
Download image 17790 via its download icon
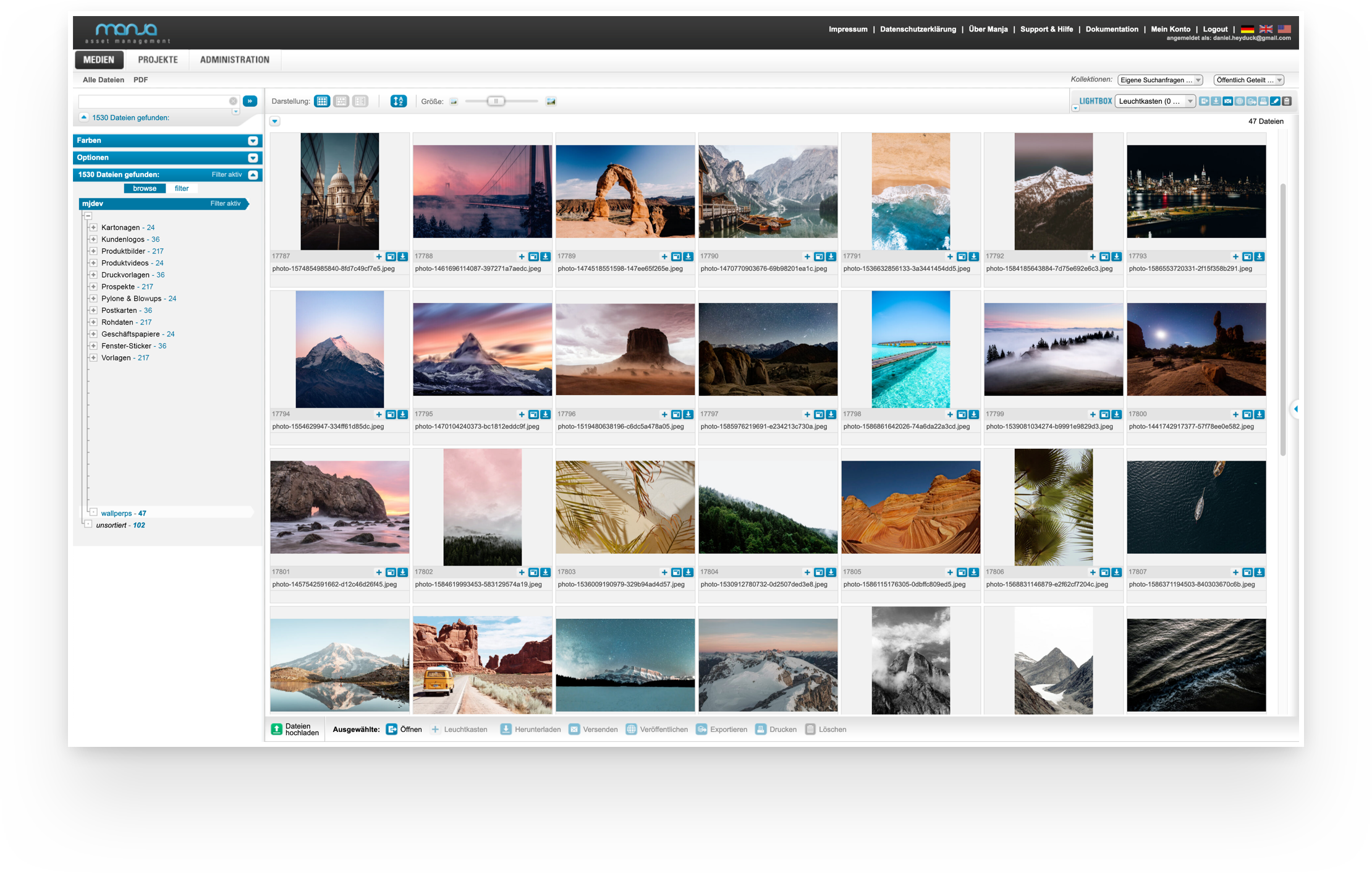(x=831, y=257)
